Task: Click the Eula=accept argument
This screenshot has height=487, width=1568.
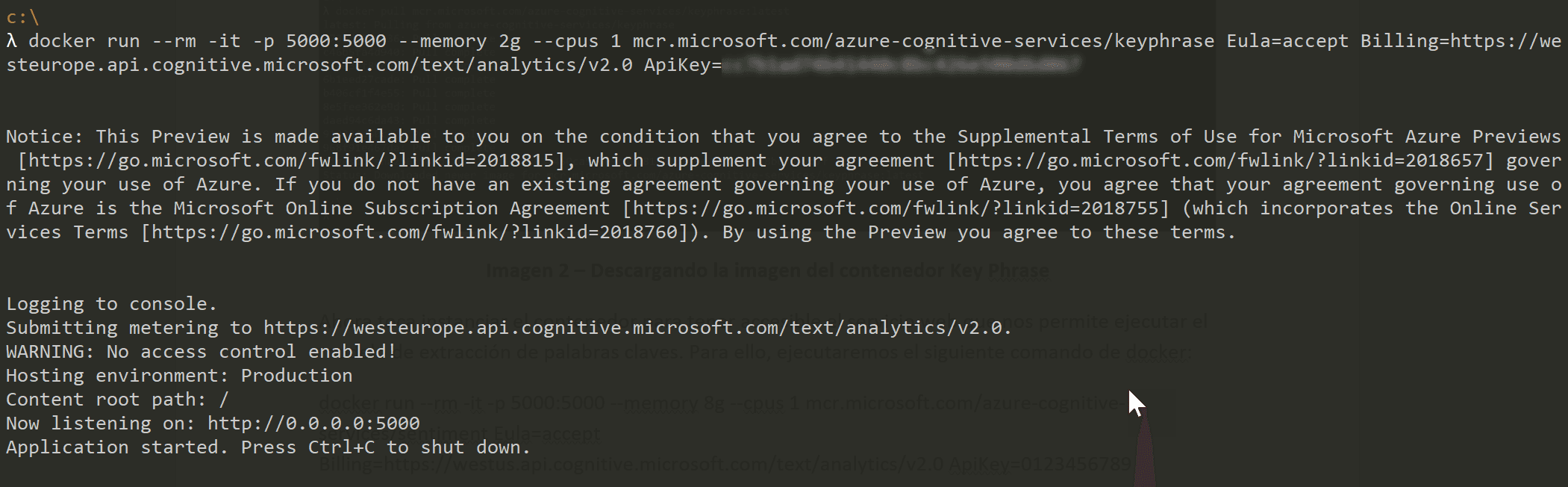Action: (1287, 41)
